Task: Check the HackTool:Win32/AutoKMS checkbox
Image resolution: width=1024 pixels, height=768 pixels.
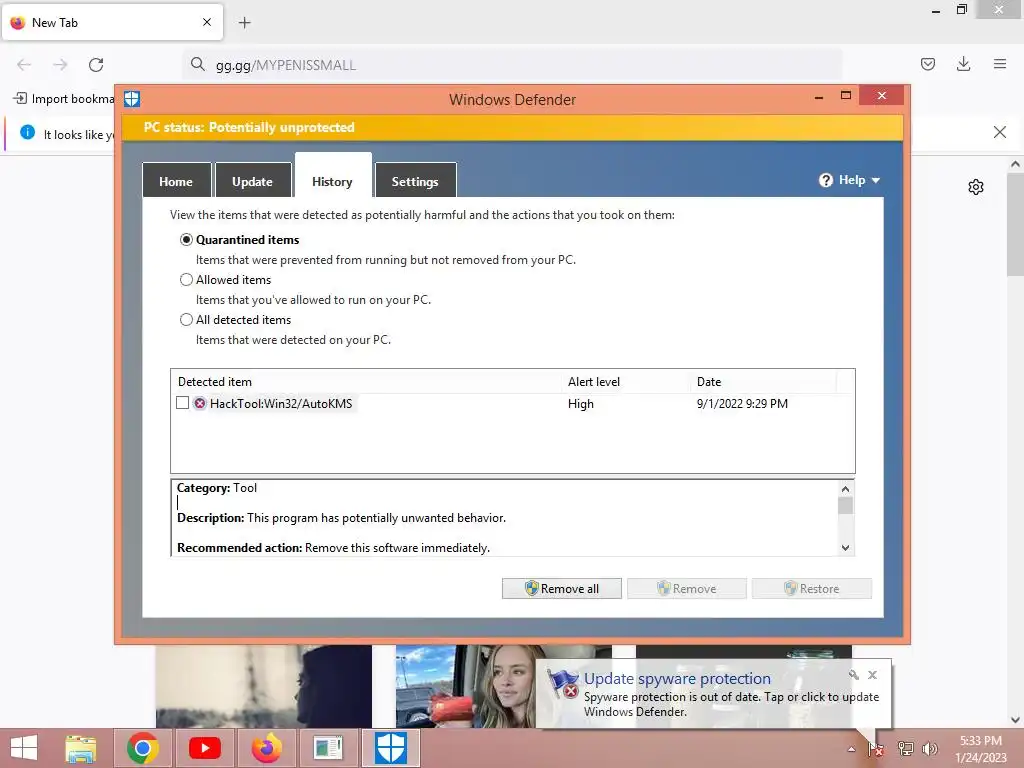Action: tap(183, 403)
